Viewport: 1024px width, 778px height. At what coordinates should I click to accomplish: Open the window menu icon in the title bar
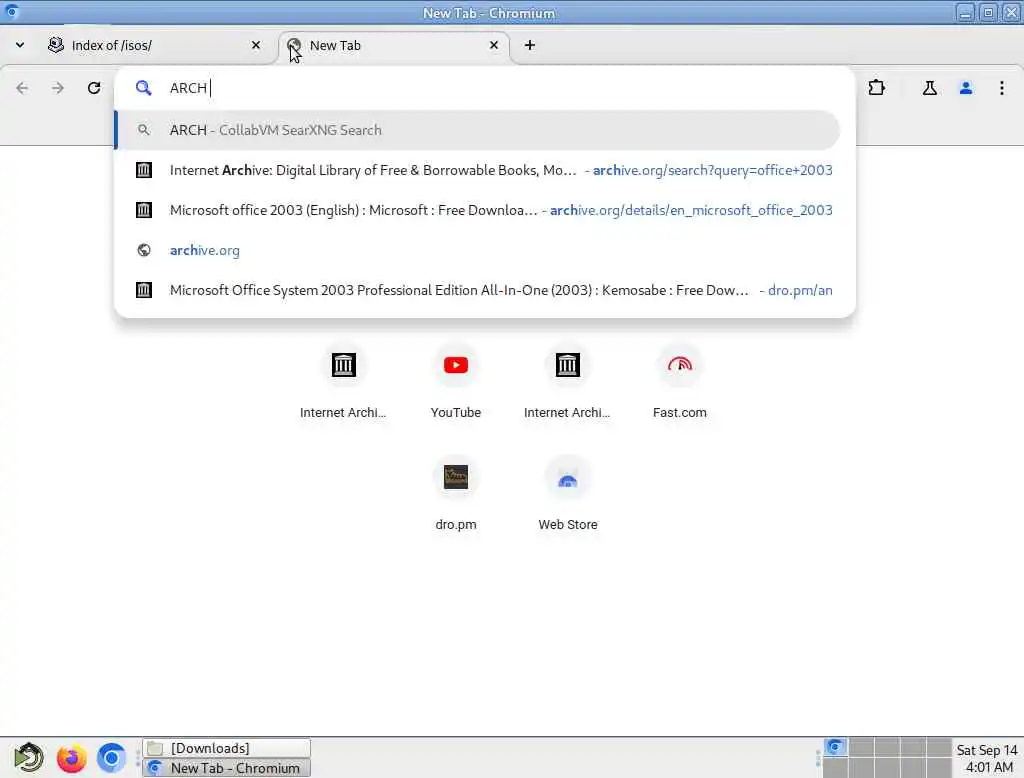click(x=11, y=12)
